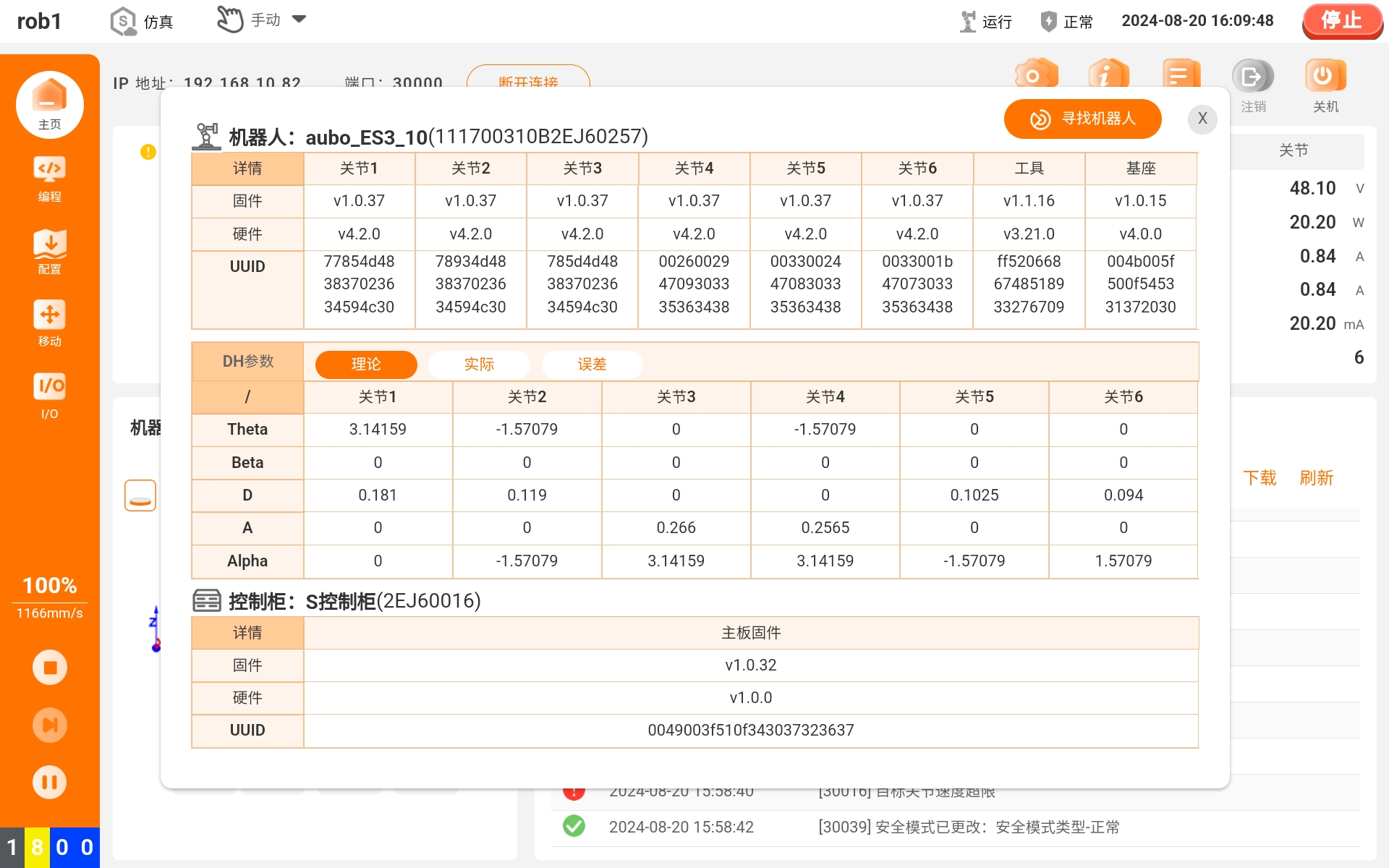Viewport: 1389px width, 868px height.
Task: Click the log list icon in toolbar
Action: (1181, 75)
